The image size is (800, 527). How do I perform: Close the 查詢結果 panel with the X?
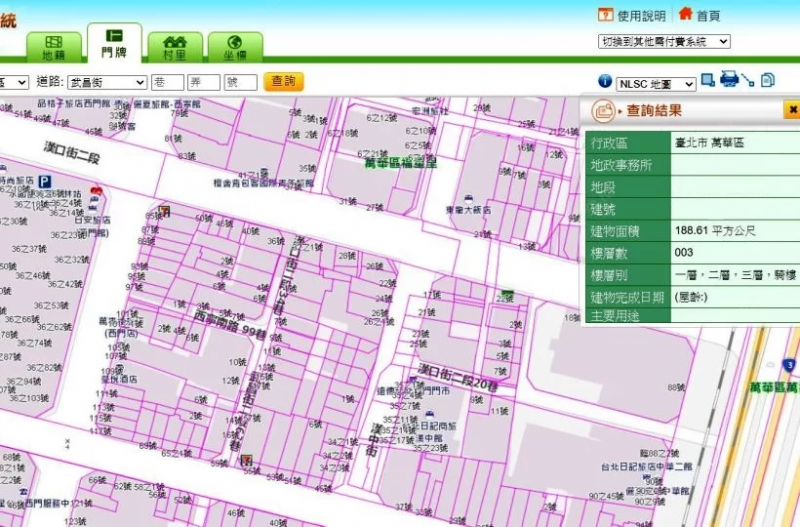point(792,110)
